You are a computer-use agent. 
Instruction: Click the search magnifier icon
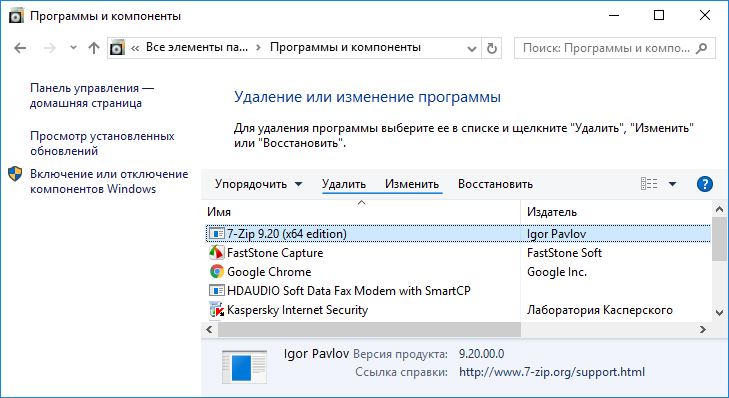pos(701,48)
